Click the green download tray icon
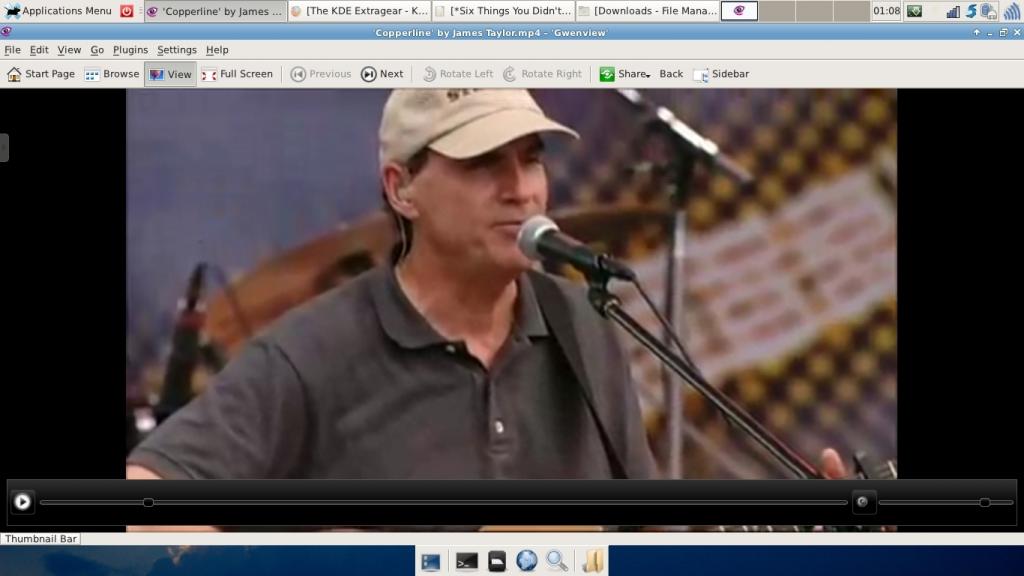1024x576 pixels. coord(914,11)
